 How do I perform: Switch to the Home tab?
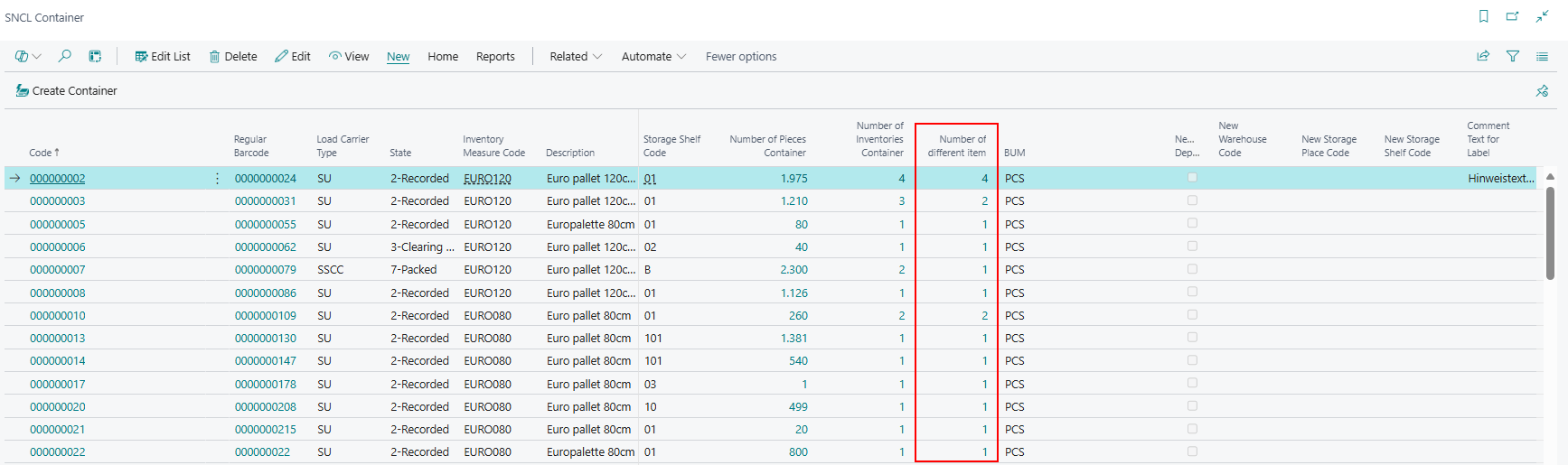(443, 56)
